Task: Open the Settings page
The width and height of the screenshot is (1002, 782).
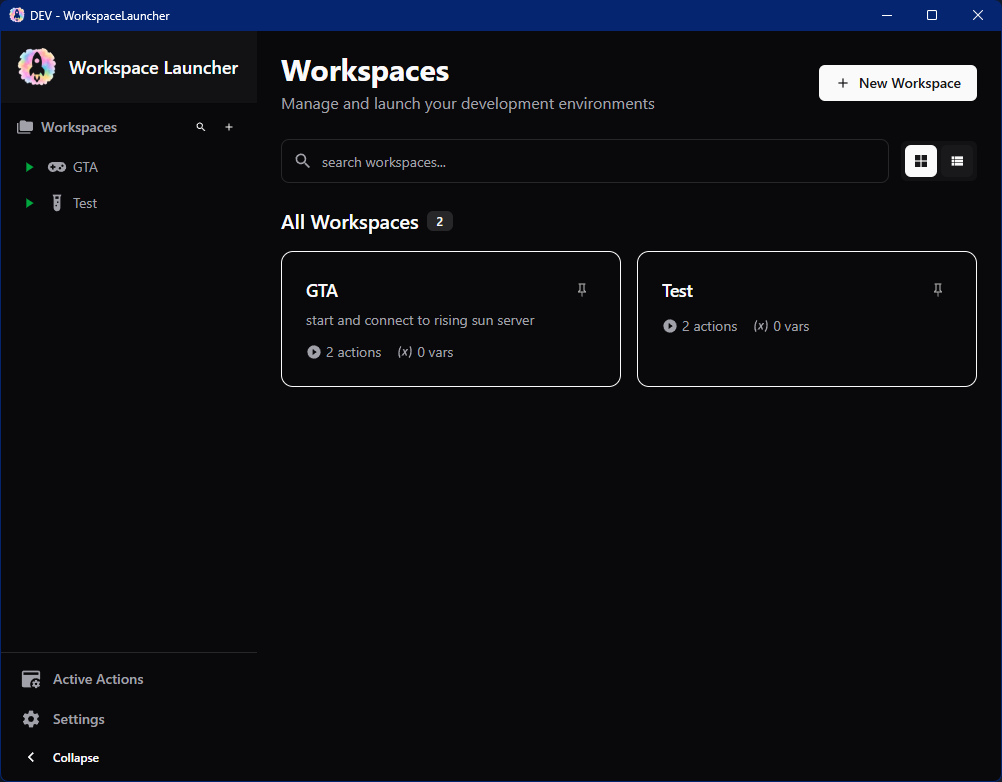Action: click(x=78, y=719)
